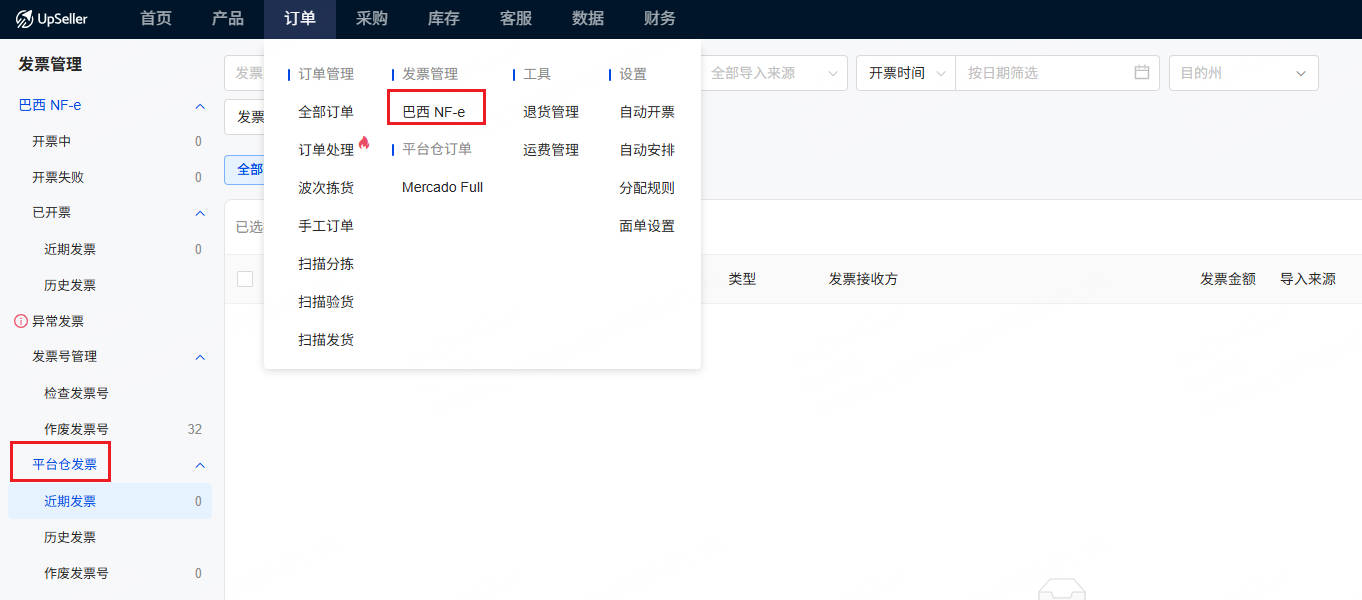Screen dimensions: 1362x600
Task: Click the flame icon beside 订单处理
Action: click(364, 143)
